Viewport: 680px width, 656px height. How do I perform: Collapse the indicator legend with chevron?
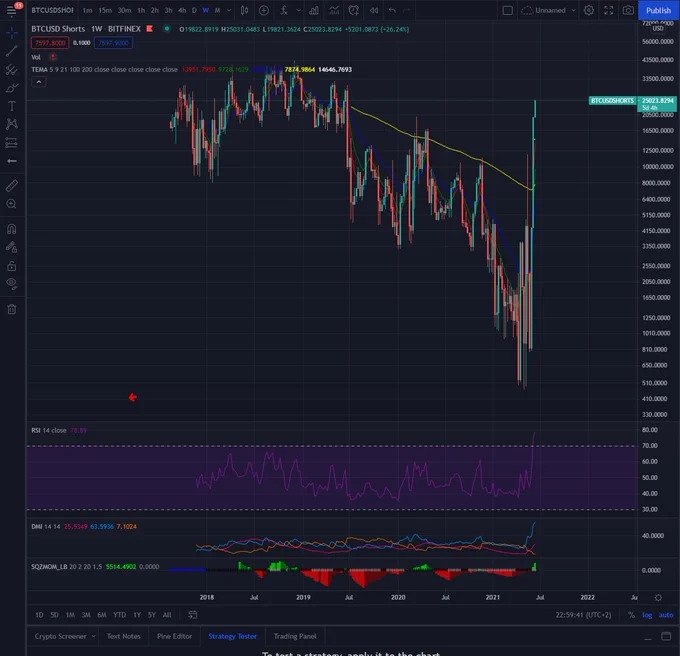pos(39,82)
